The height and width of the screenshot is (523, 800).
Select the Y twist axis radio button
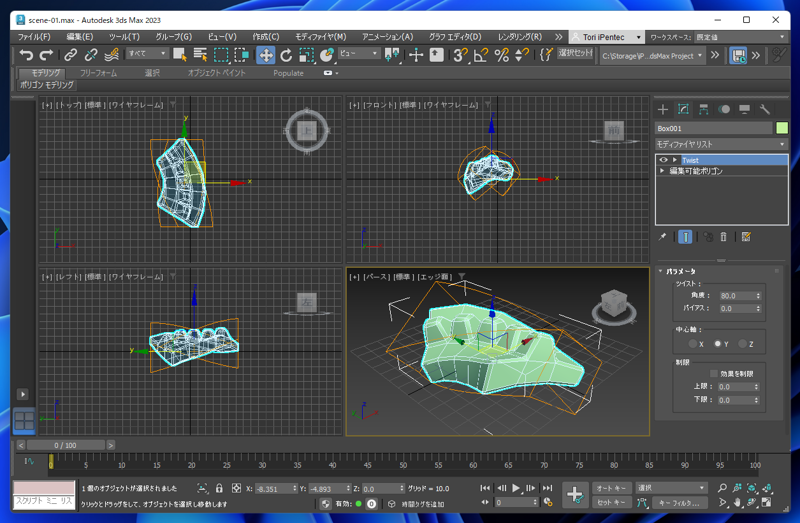(717, 344)
